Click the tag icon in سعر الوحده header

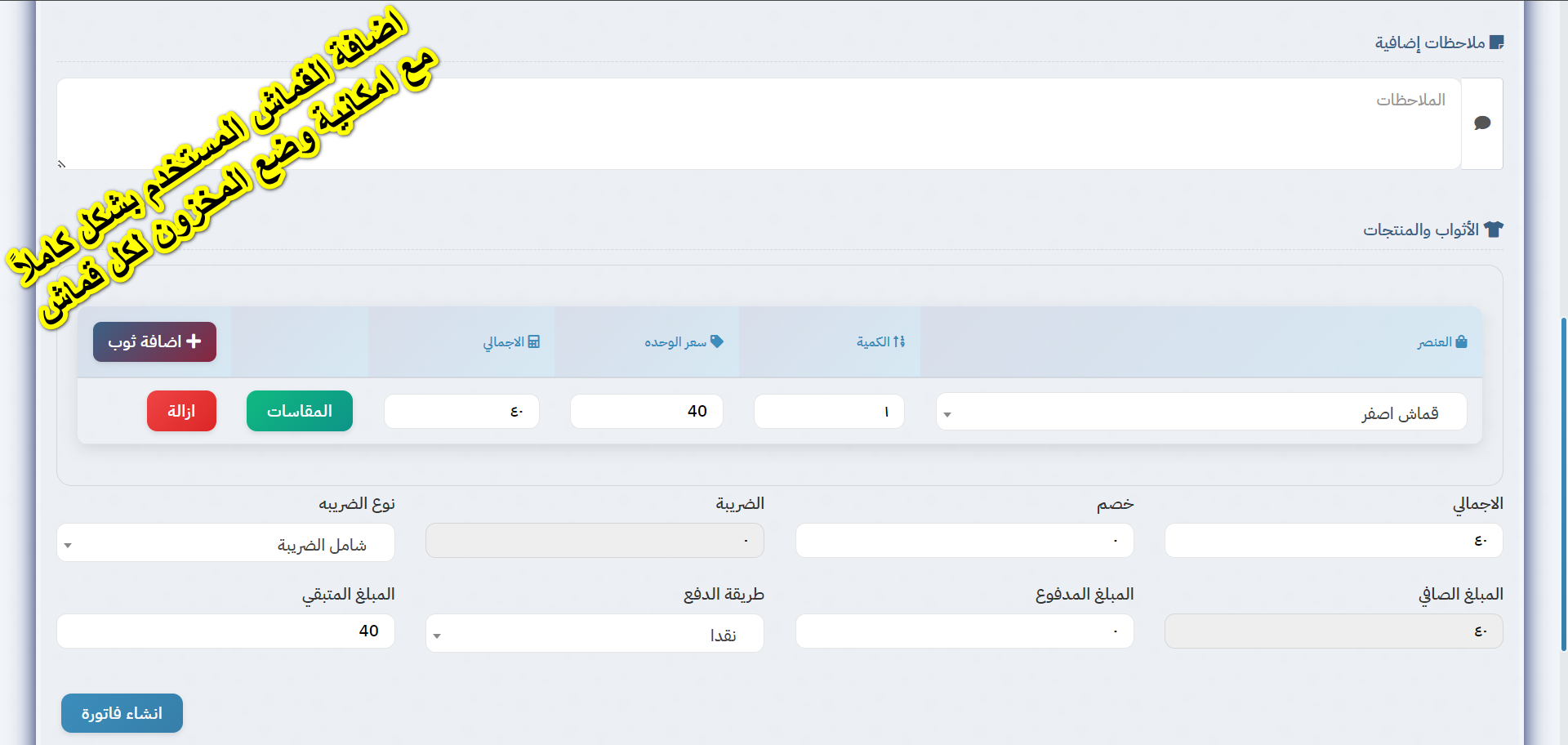717,341
